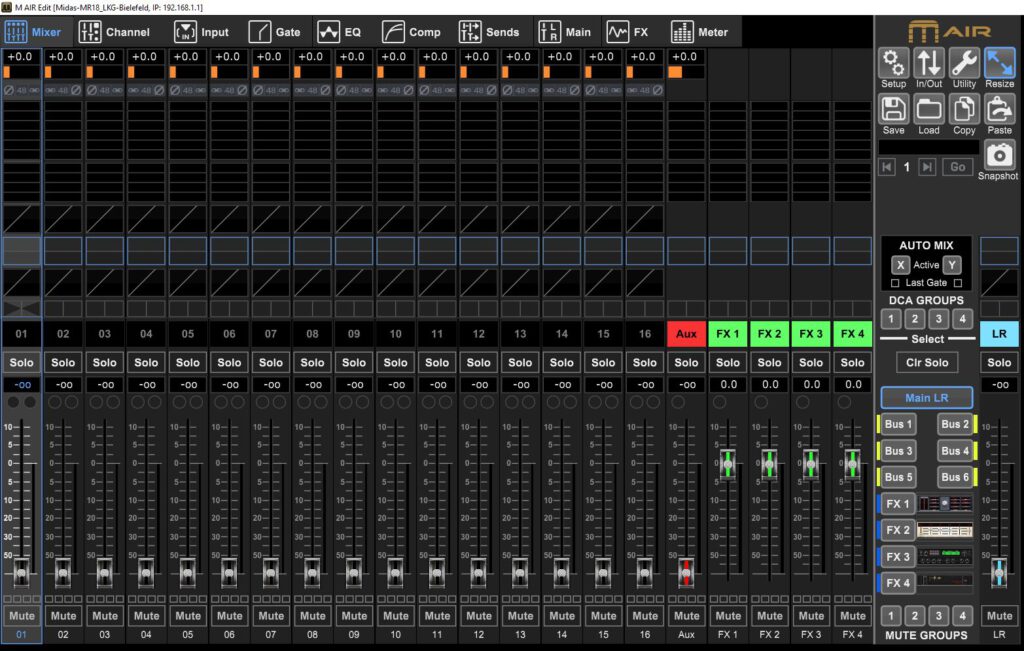Select the red Aux channel label
Image resolution: width=1024 pixels, height=651 pixels.
[686, 334]
